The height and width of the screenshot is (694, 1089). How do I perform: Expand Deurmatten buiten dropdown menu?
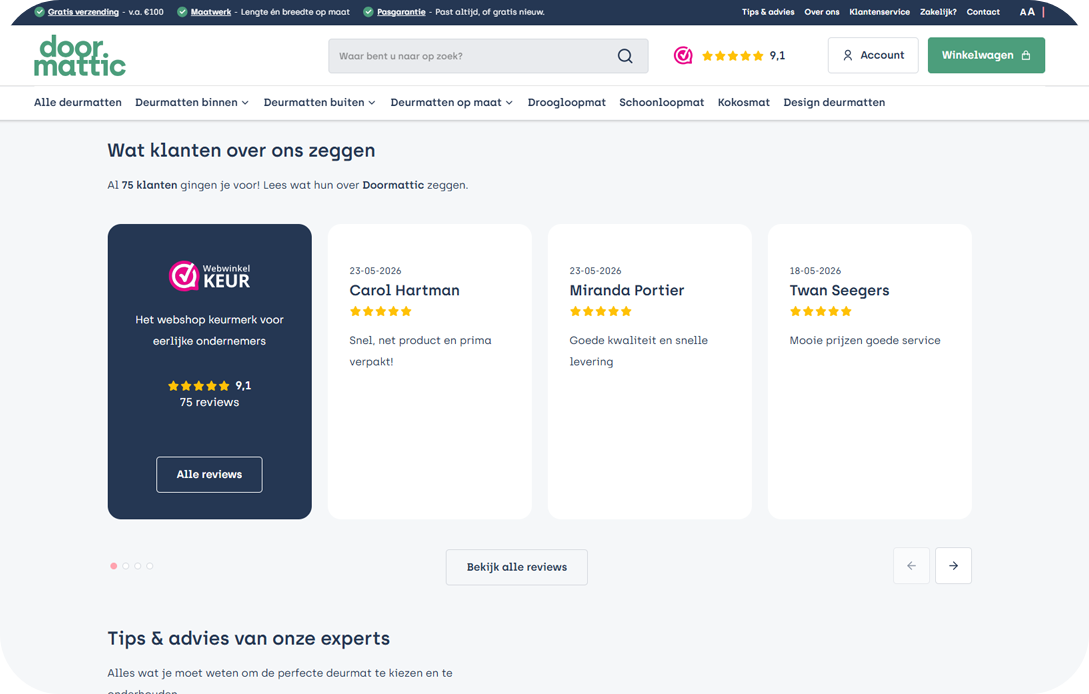click(x=319, y=102)
